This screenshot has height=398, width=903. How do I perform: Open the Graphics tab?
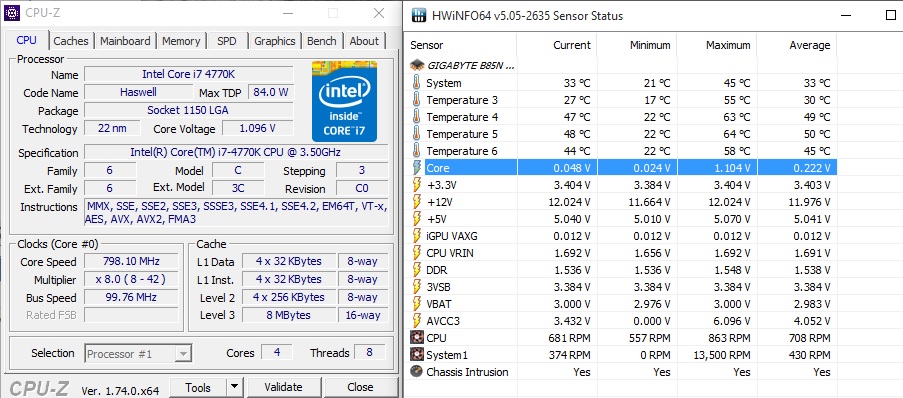pyautogui.click(x=275, y=41)
